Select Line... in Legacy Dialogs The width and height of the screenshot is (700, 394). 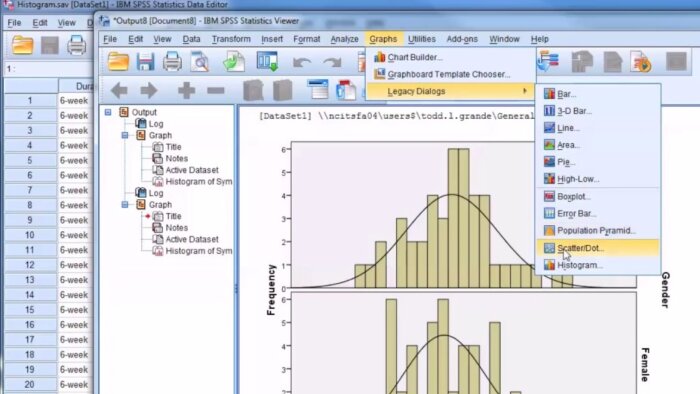click(598, 128)
